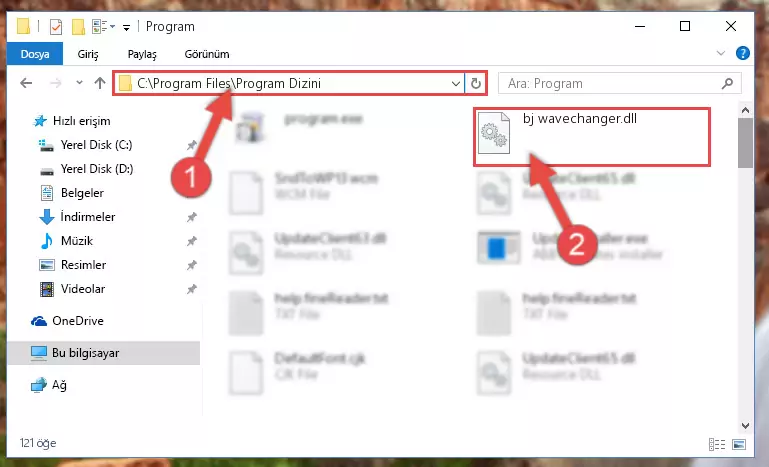Switch to details list view icon
This screenshot has width=769, height=467.
pos(717,444)
